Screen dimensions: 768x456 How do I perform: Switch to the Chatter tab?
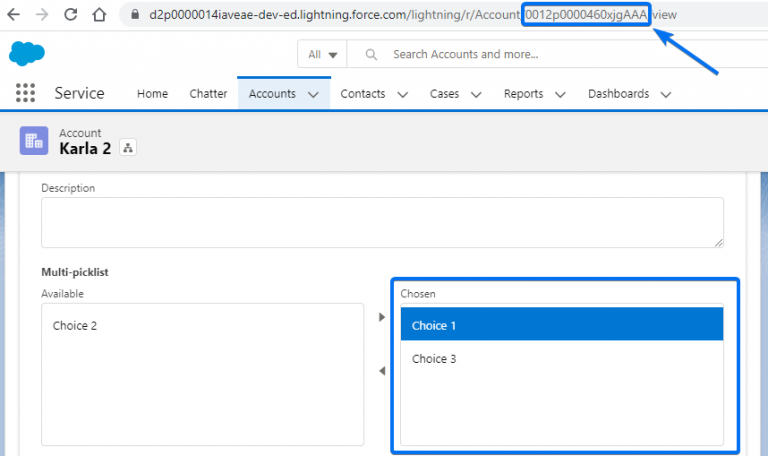(x=208, y=94)
